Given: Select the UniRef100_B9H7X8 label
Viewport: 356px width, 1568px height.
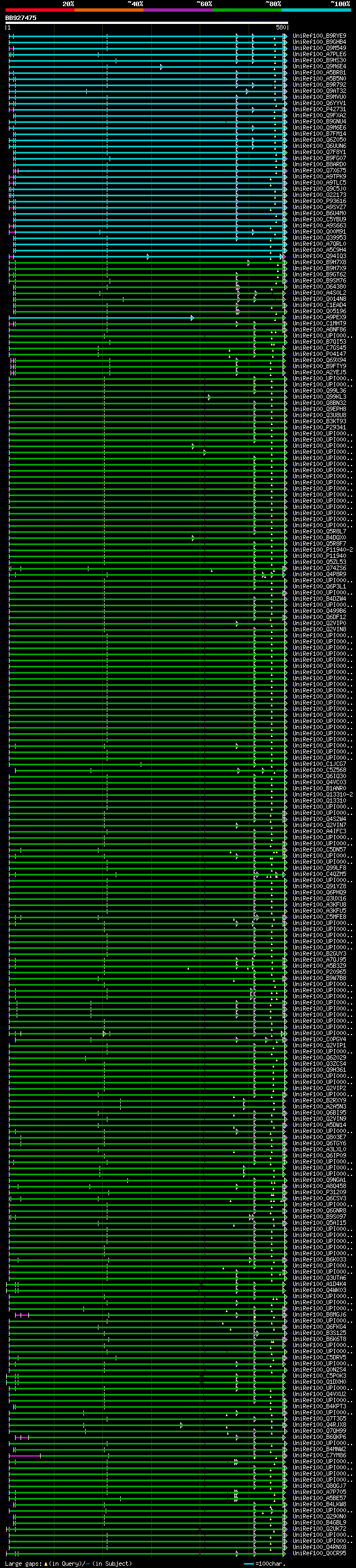Looking at the screenshot, I should [x=319, y=263].
